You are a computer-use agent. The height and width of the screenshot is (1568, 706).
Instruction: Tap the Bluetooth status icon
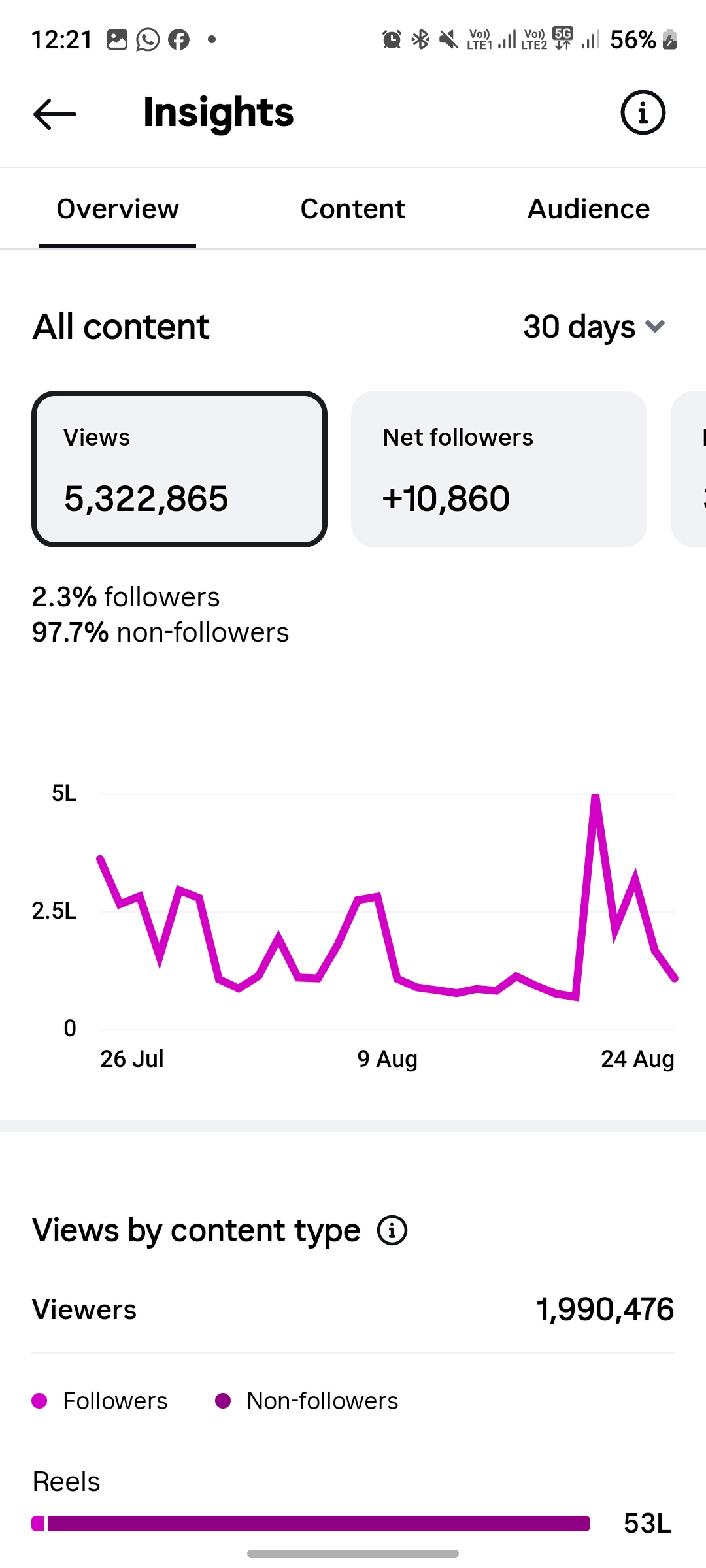point(420,40)
